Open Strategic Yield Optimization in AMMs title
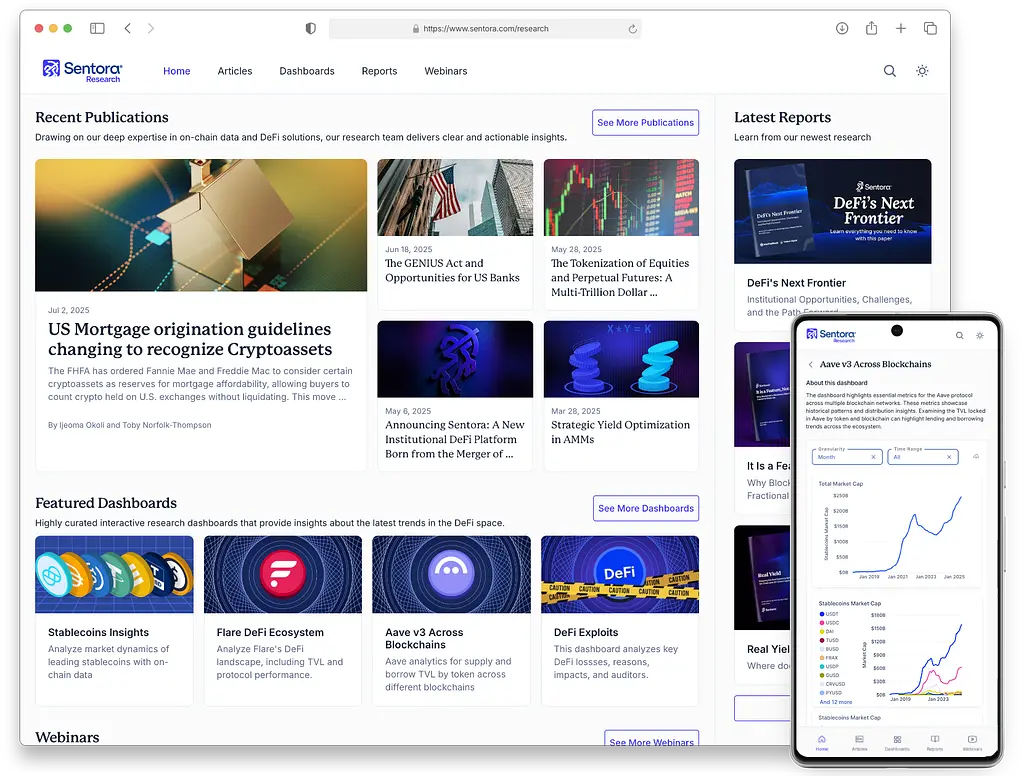This screenshot has height=776, width=1024. pyautogui.click(x=620, y=432)
